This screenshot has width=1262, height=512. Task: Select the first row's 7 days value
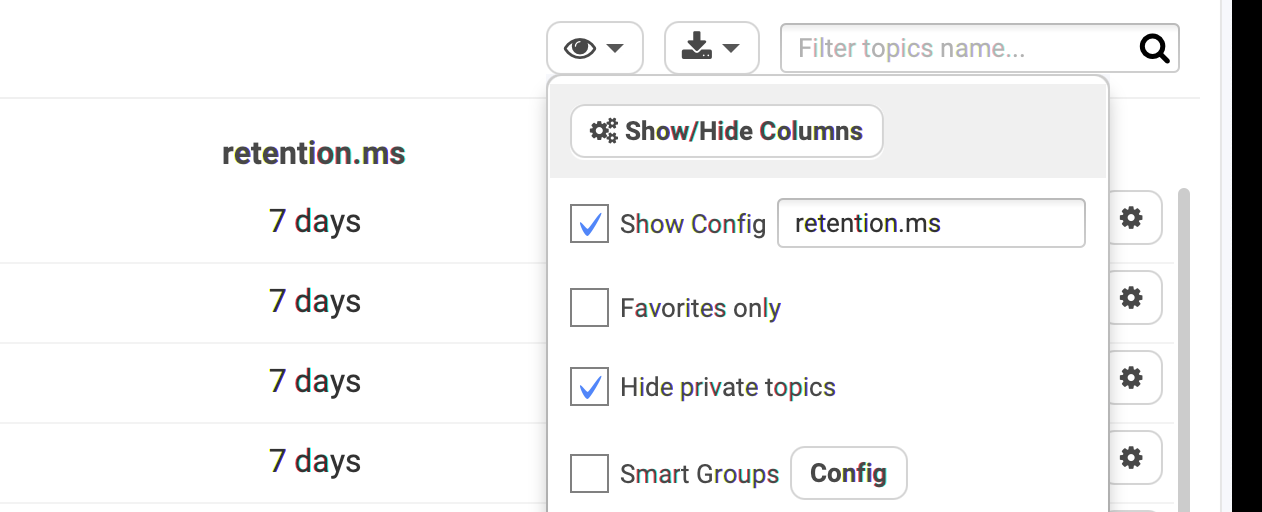point(315,221)
